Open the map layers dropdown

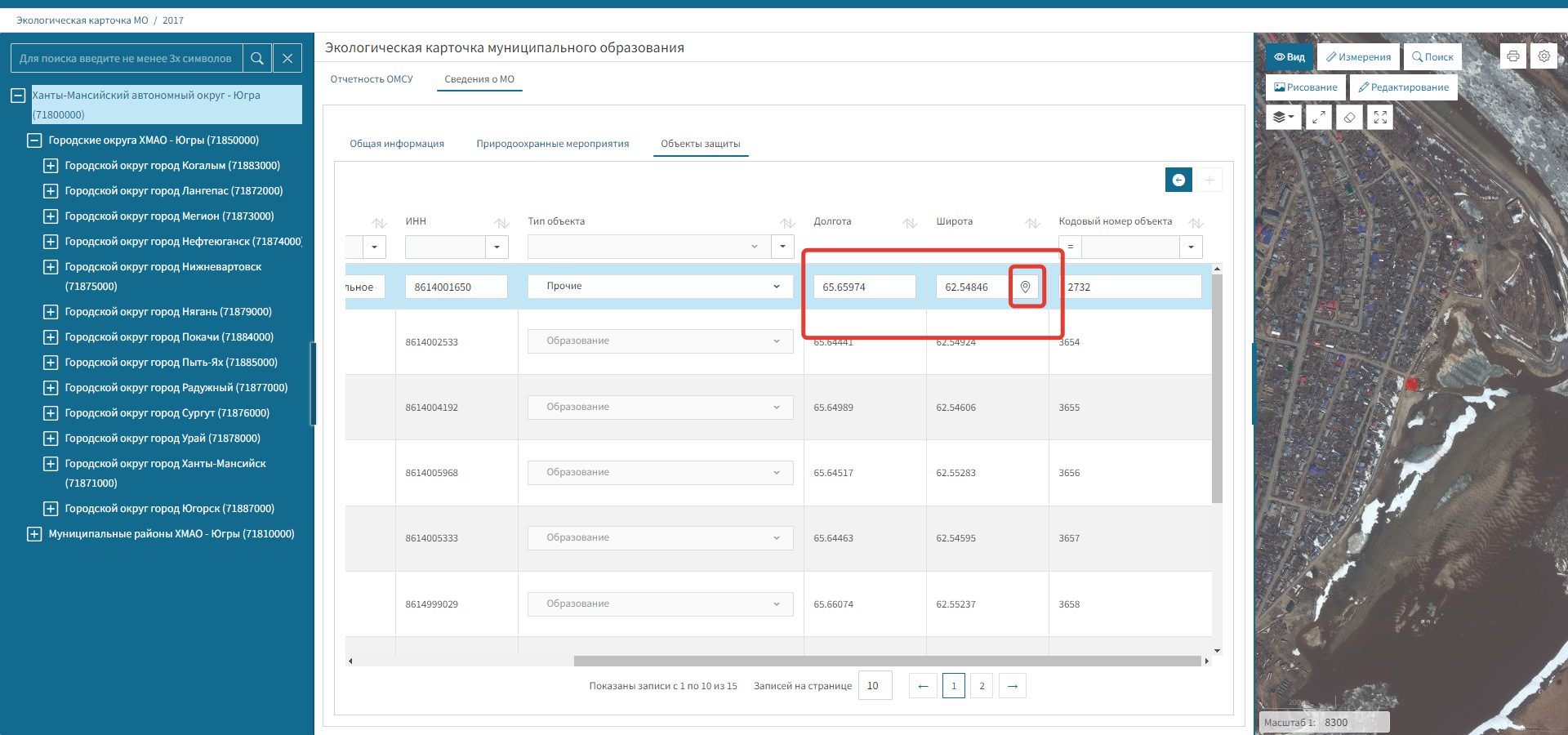tap(1283, 118)
